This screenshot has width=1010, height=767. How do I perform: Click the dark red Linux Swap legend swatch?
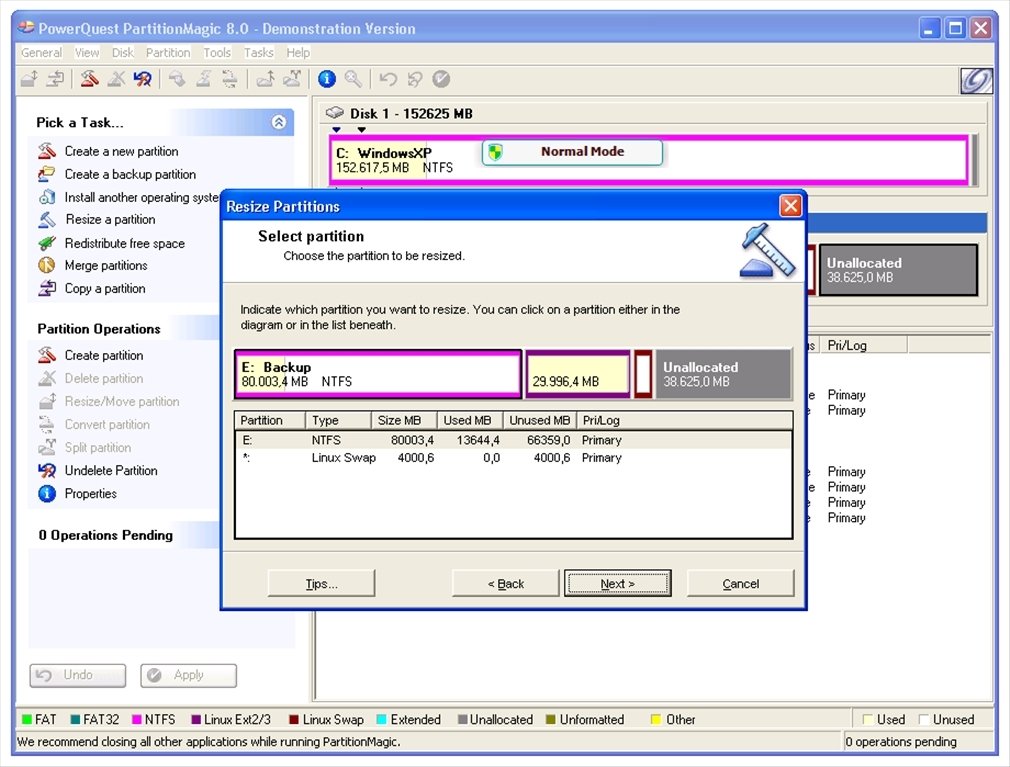point(294,719)
